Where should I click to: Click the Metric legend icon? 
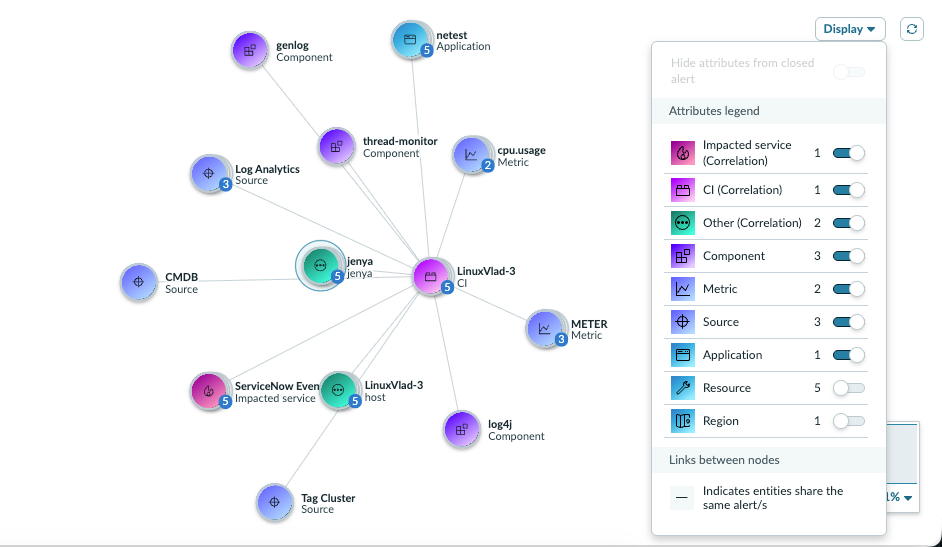click(x=682, y=289)
